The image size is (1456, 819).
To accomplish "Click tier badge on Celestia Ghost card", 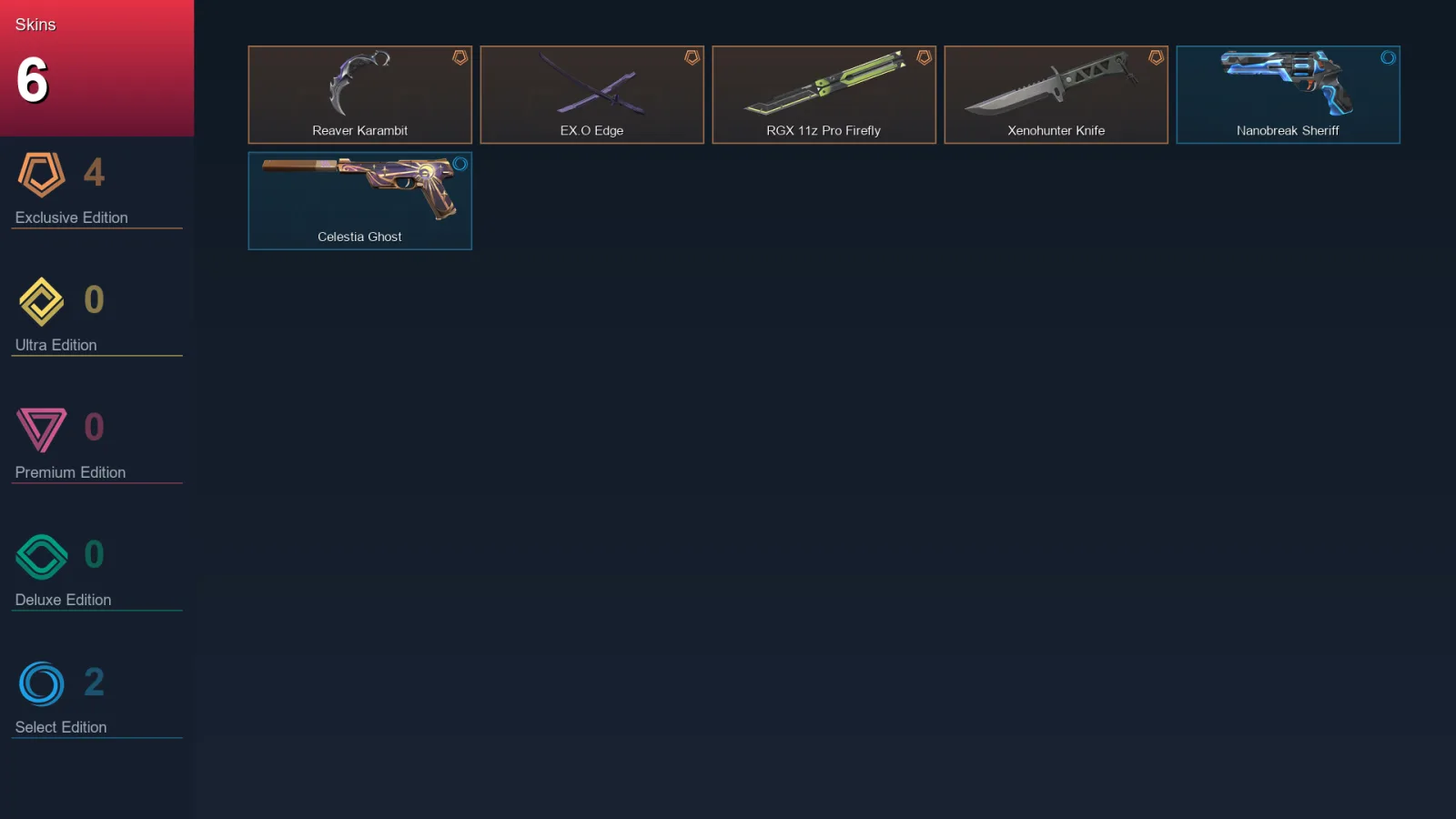I will (x=460, y=164).
